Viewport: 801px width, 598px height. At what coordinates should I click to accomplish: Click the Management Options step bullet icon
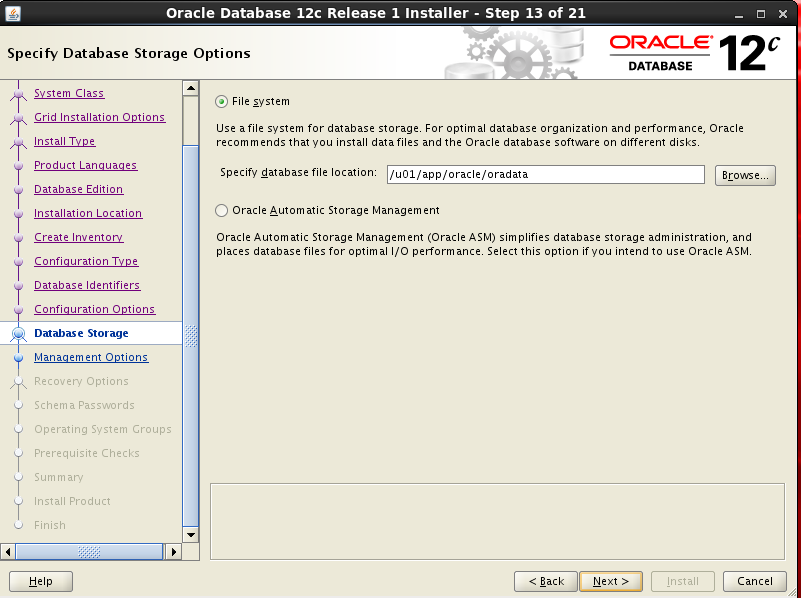pos(19,357)
